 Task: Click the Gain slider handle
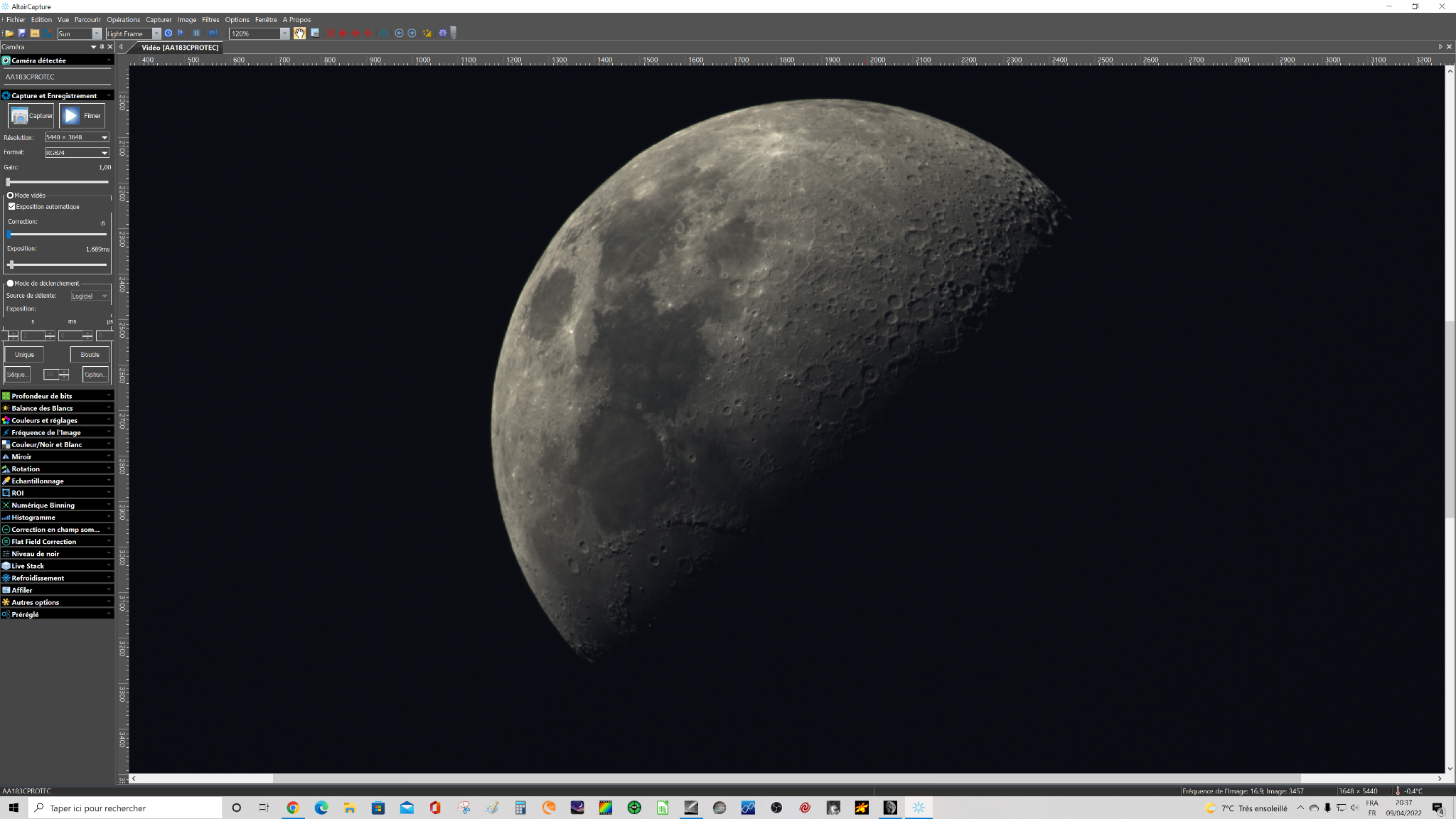click(8, 182)
